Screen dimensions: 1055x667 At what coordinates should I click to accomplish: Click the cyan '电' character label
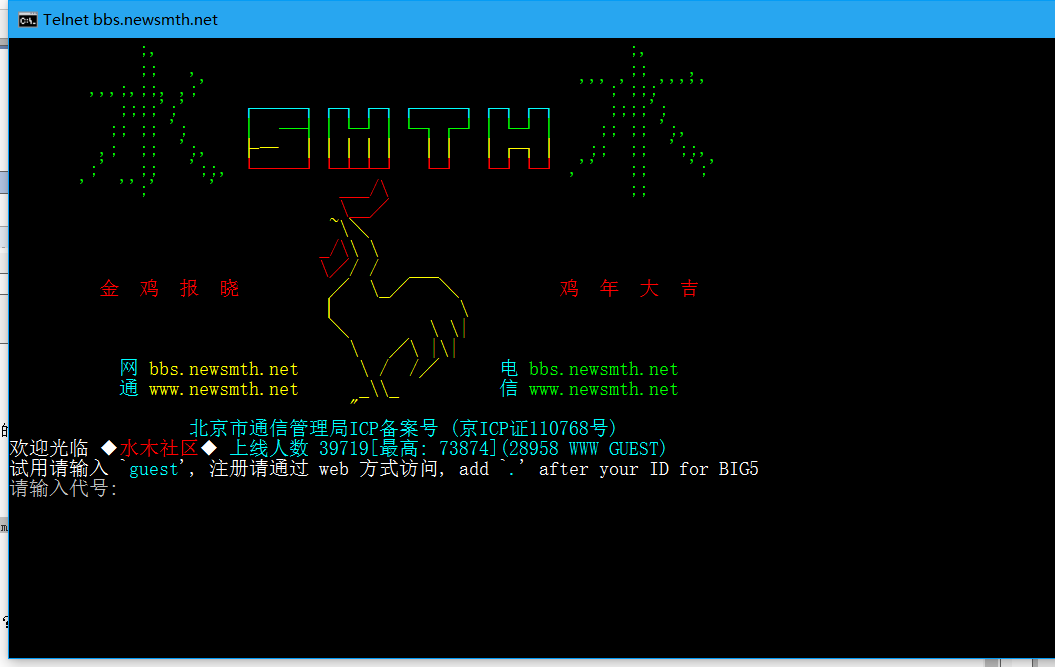point(509,369)
